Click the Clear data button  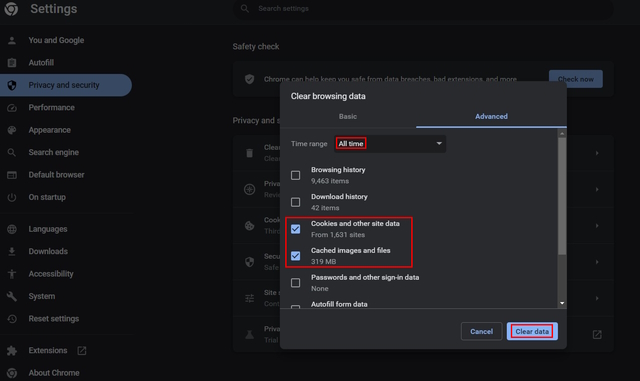(532, 331)
